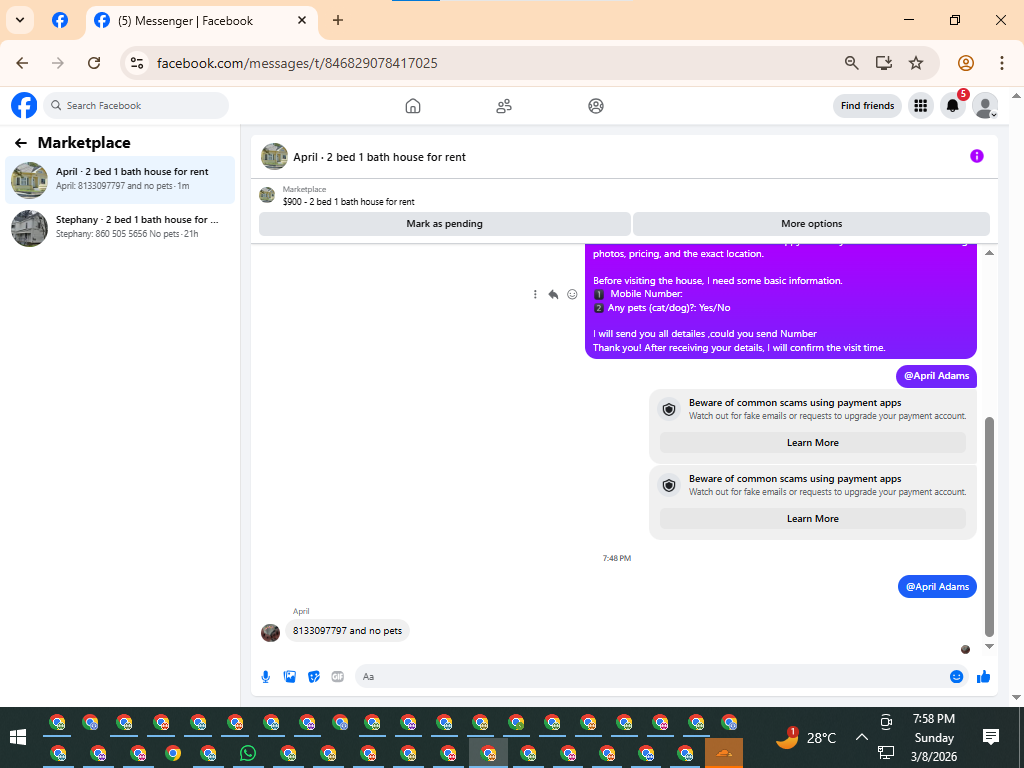Click install app icon in address bar
Image resolution: width=1024 pixels, height=768 pixels.
pos(884,63)
